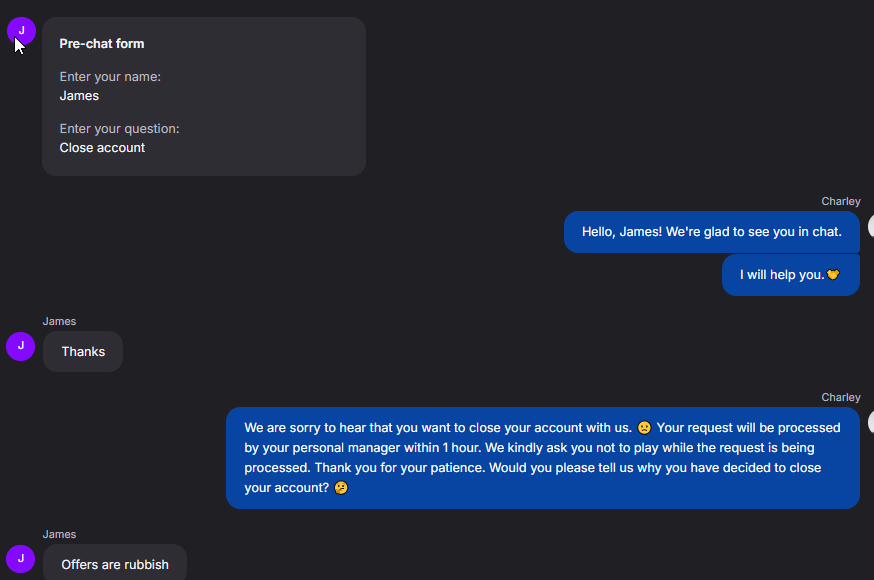Click the sad face emoji in closure message
Viewport: 874px width, 580px height.
(644, 428)
